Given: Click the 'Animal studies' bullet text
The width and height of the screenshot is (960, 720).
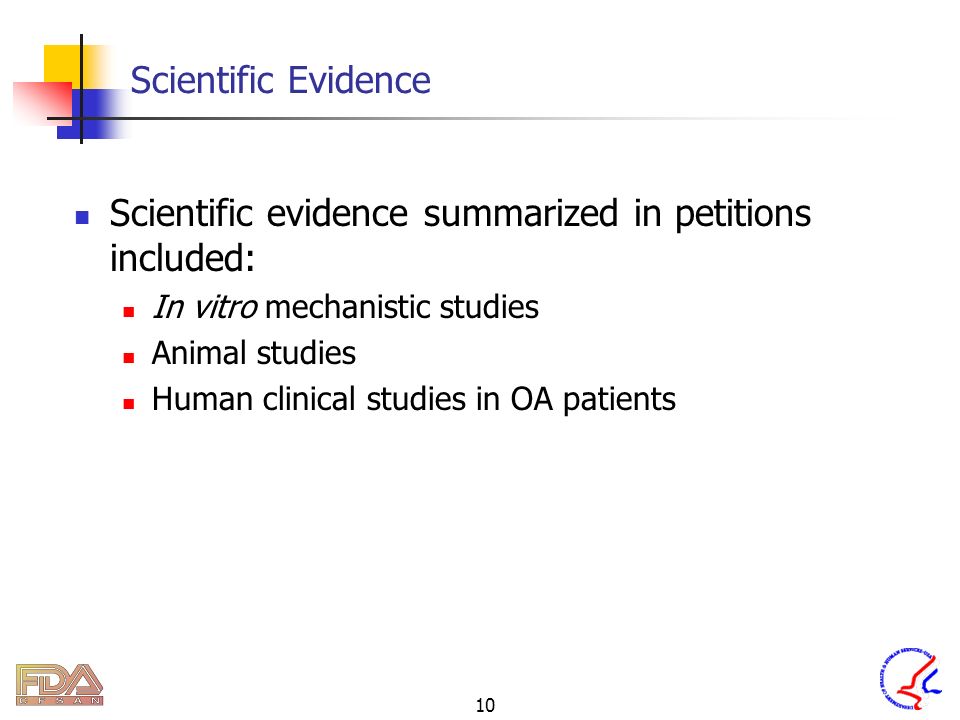Looking at the screenshot, I should [253, 353].
